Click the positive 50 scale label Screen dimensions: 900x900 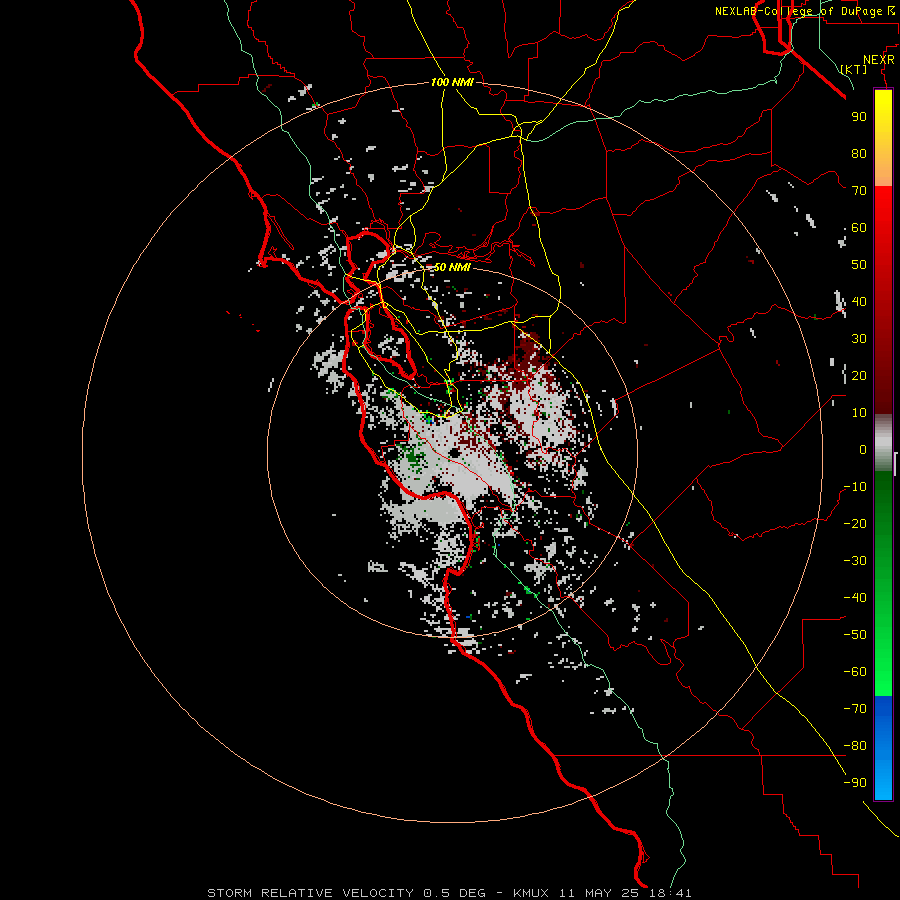click(859, 265)
